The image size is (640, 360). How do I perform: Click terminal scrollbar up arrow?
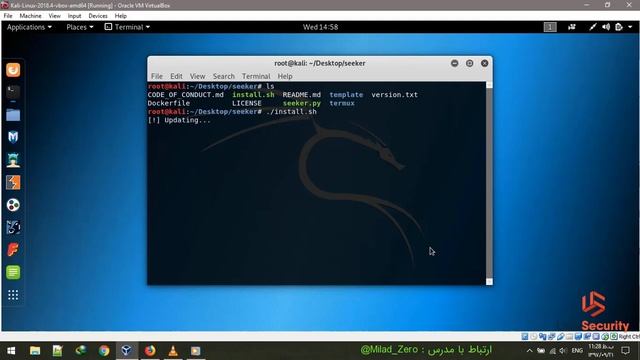489,85
